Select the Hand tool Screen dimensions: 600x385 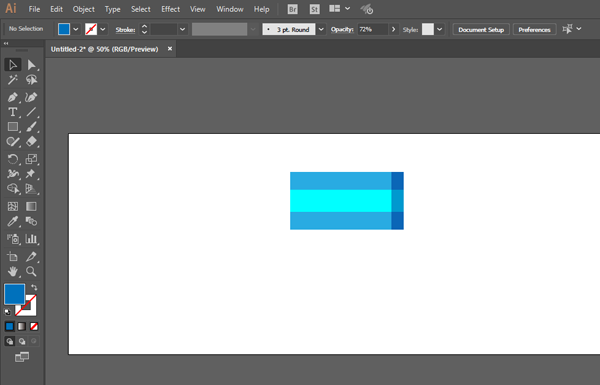[12, 271]
